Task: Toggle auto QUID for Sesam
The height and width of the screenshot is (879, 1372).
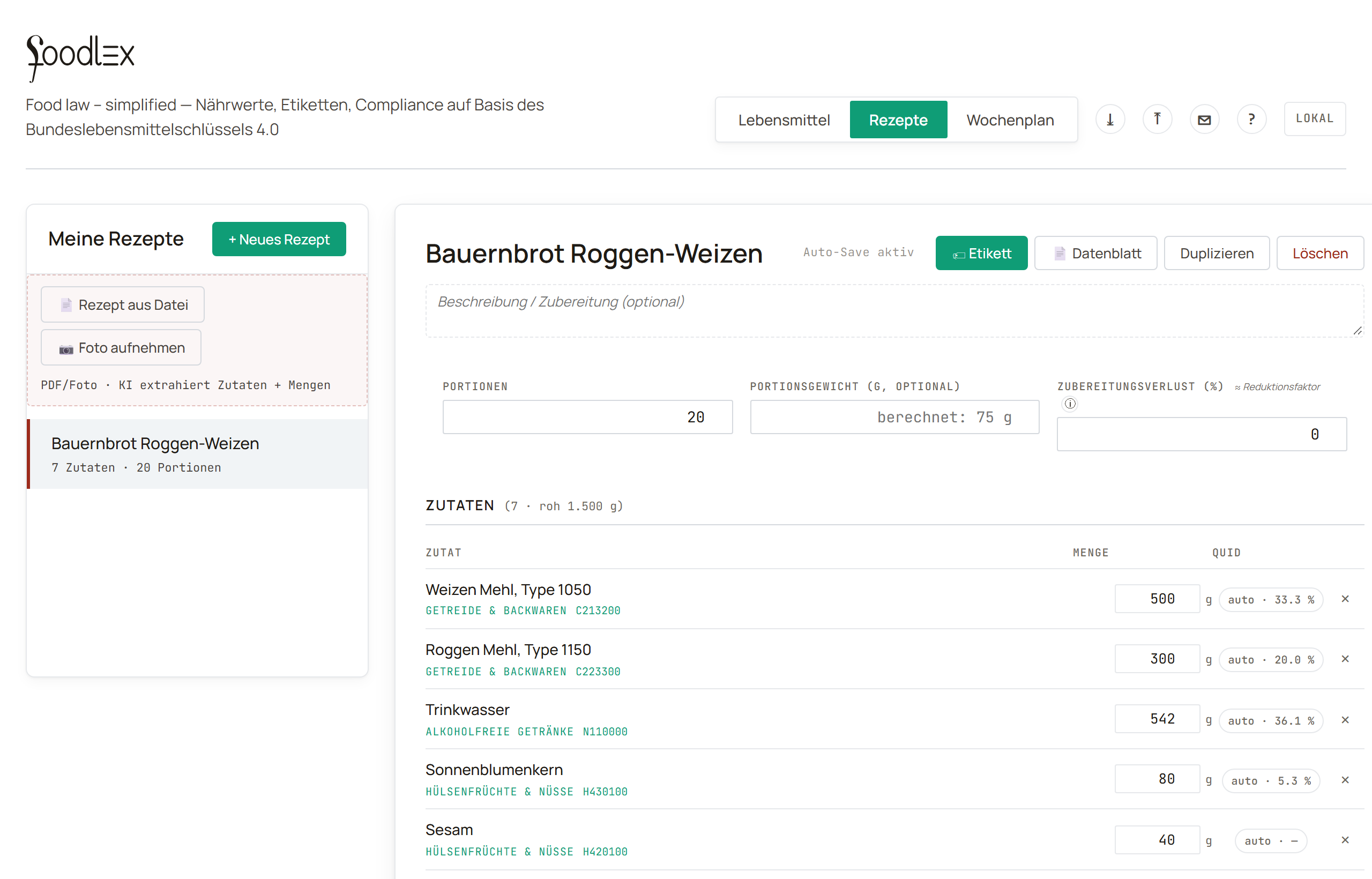Action: [1271, 841]
